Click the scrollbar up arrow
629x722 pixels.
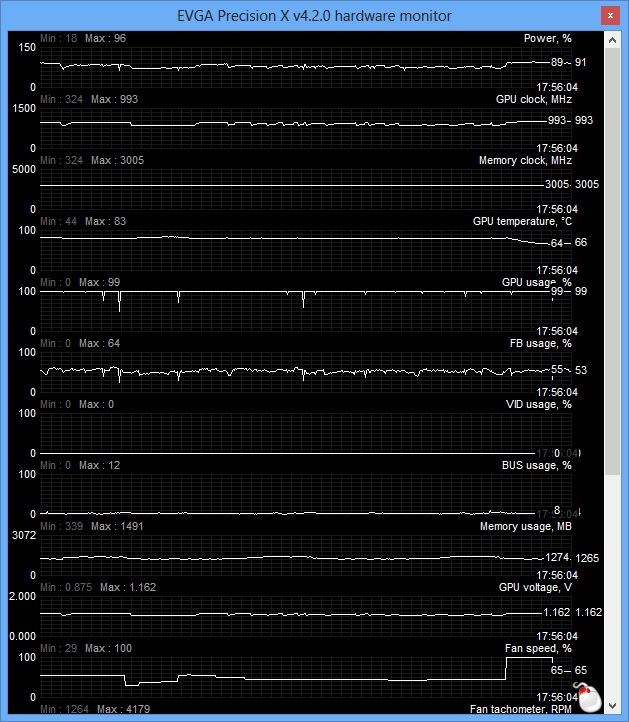612,40
